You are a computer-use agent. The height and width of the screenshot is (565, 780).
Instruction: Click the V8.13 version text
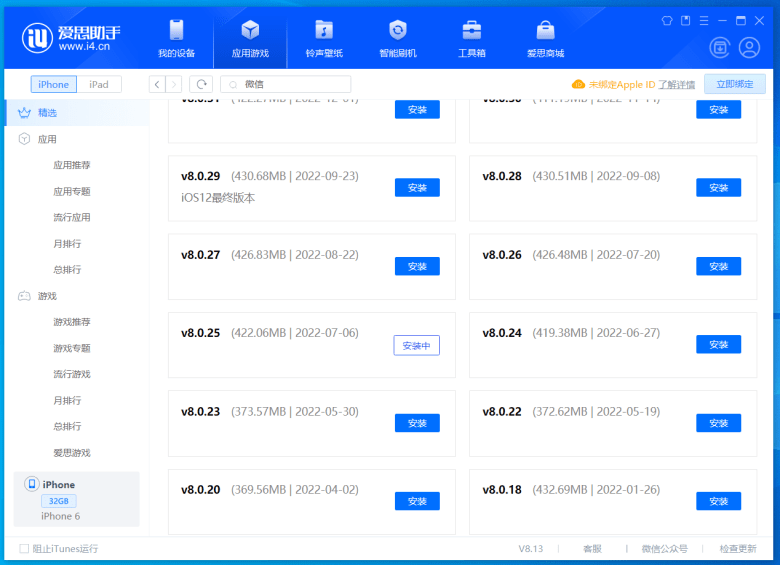click(531, 549)
